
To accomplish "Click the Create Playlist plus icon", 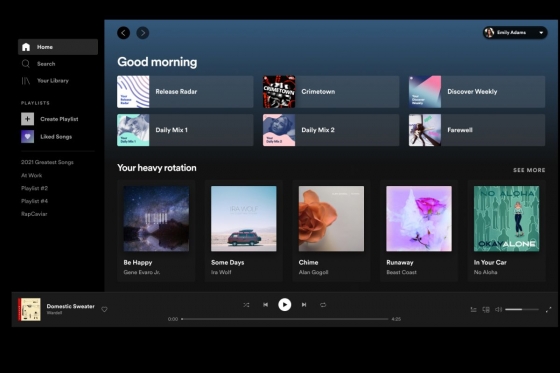I will click(x=28, y=119).
